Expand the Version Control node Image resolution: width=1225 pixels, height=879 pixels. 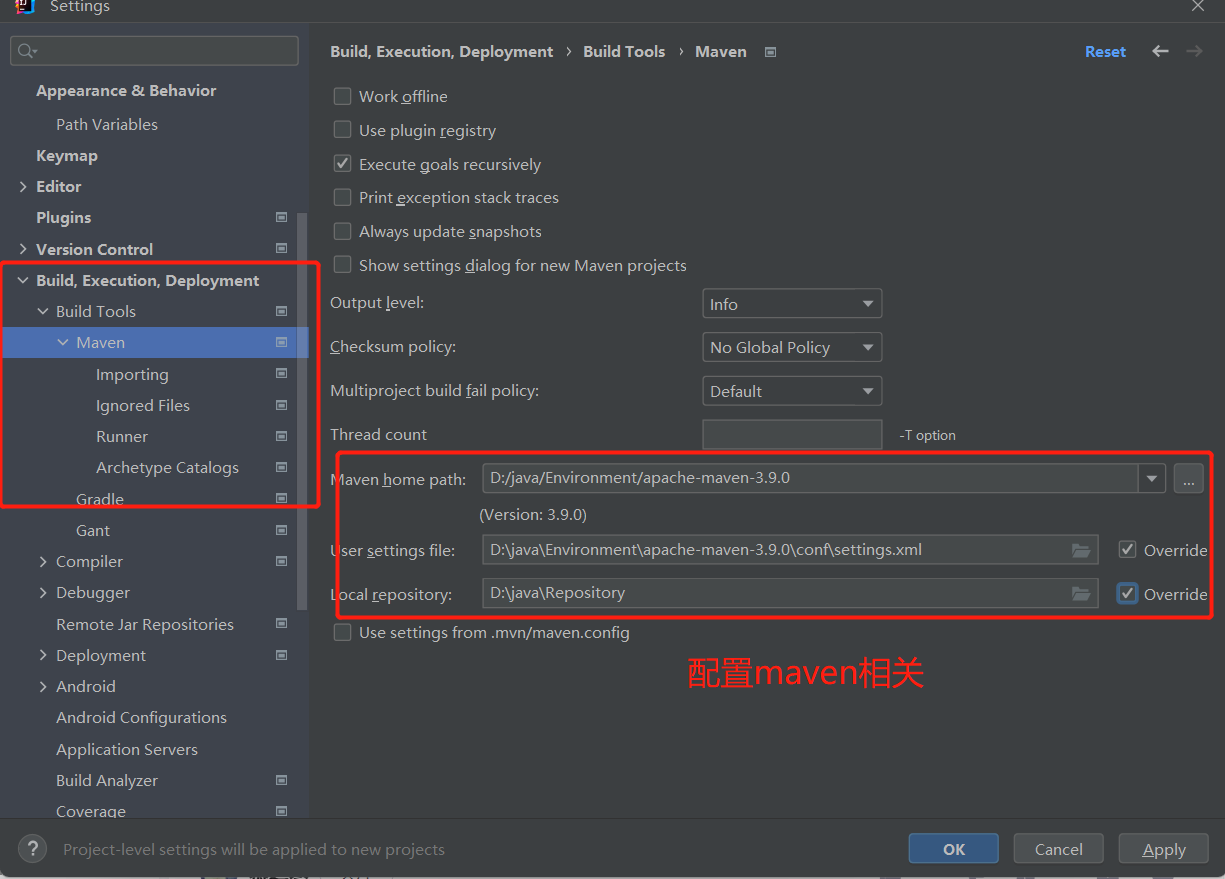[x=23, y=248]
